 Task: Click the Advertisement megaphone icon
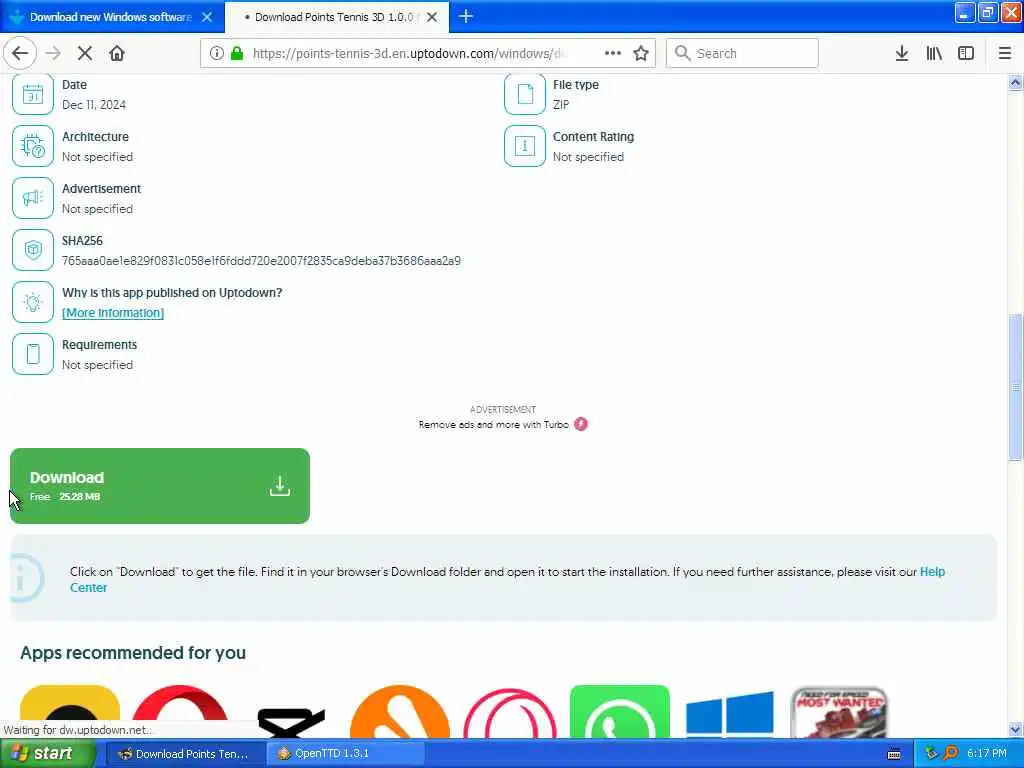33,198
